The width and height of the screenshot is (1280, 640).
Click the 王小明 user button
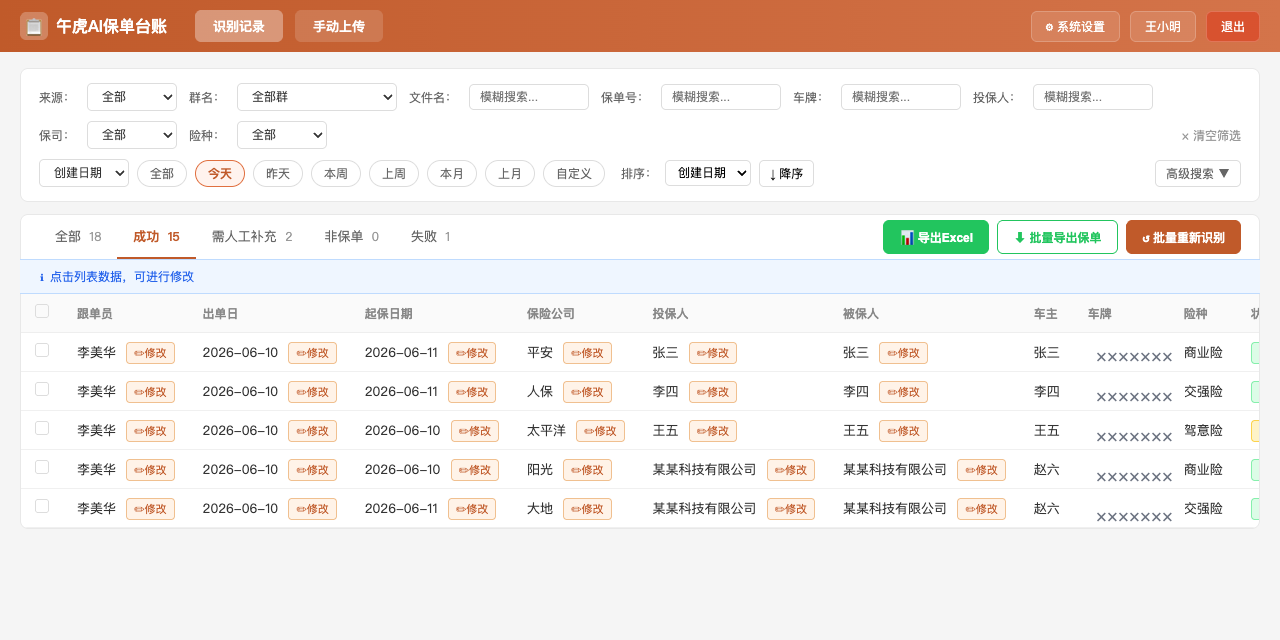(1163, 27)
